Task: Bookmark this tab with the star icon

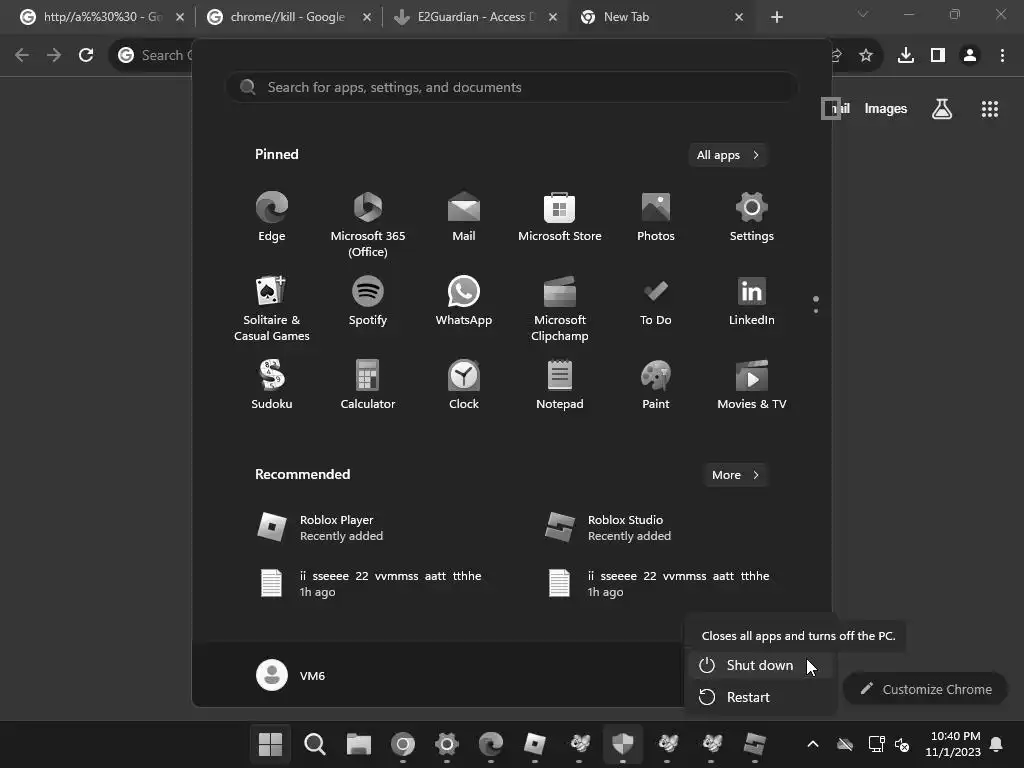Action: [866, 56]
